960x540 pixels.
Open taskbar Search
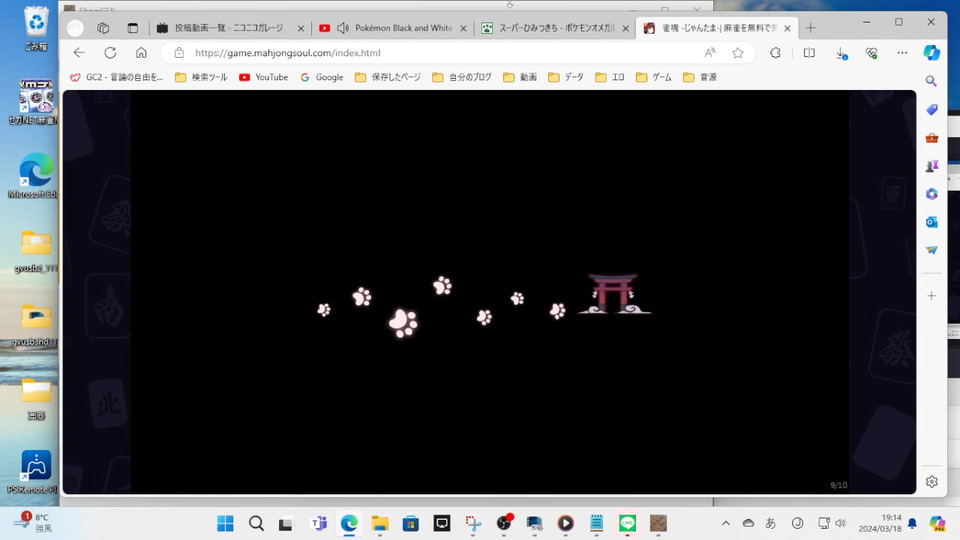(x=256, y=523)
